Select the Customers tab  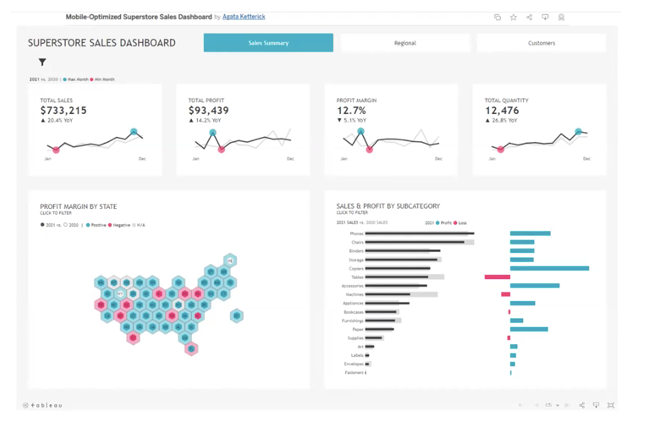point(541,43)
